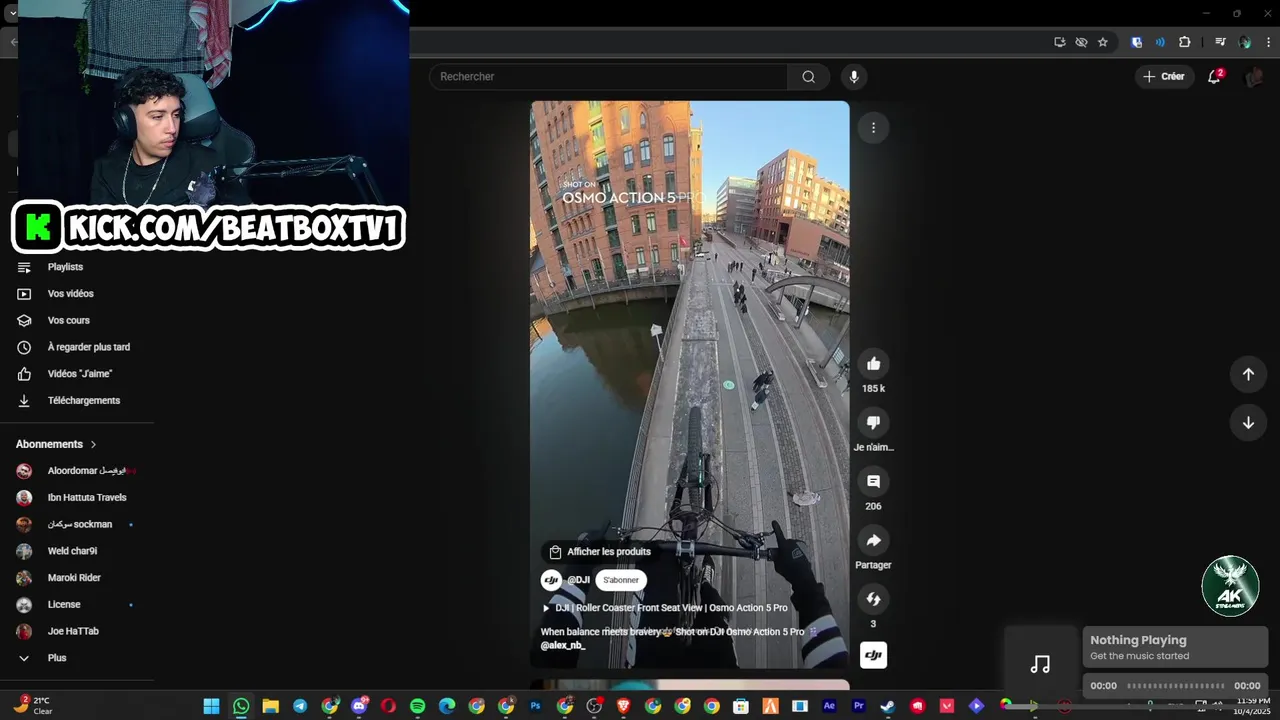Click the crossed-out eye icon in address bar
The width and height of the screenshot is (1280, 720).
pyautogui.click(x=1081, y=42)
